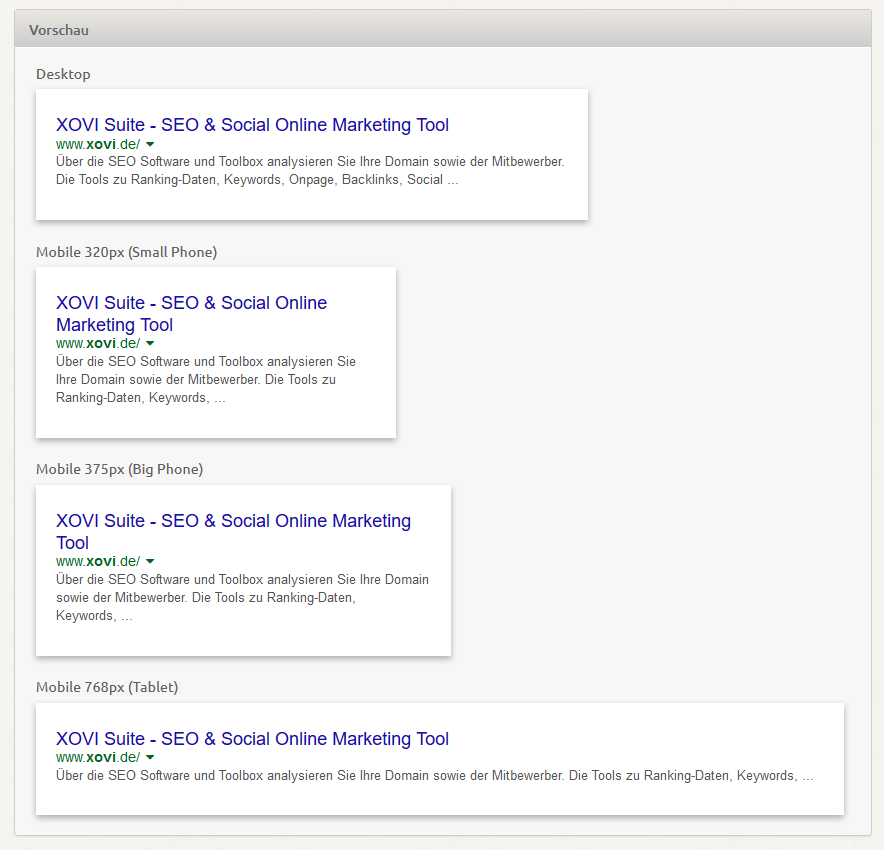The width and height of the screenshot is (884, 850).
Task: Click the XOVI Suite title in Desktop preview
Action: click(x=252, y=125)
